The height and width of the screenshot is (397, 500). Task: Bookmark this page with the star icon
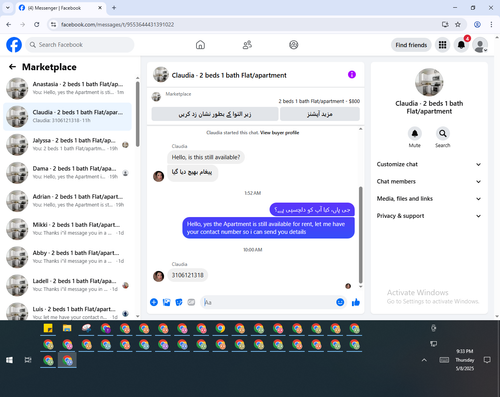(458, 24)
